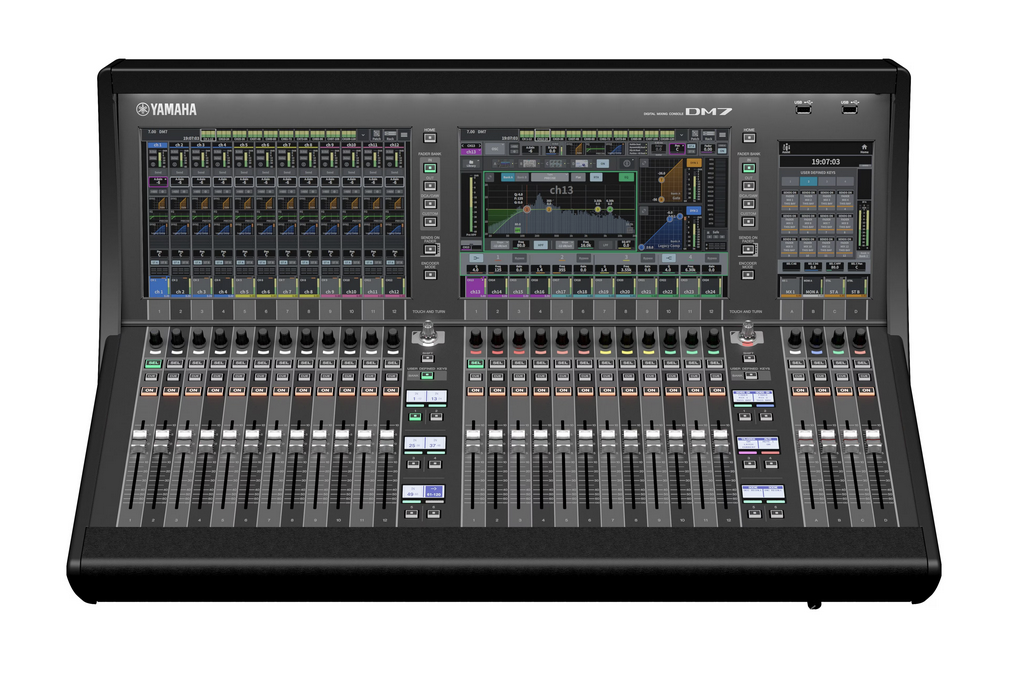Select the DYN1 tab beside the Gate graph

click(693, 163)
